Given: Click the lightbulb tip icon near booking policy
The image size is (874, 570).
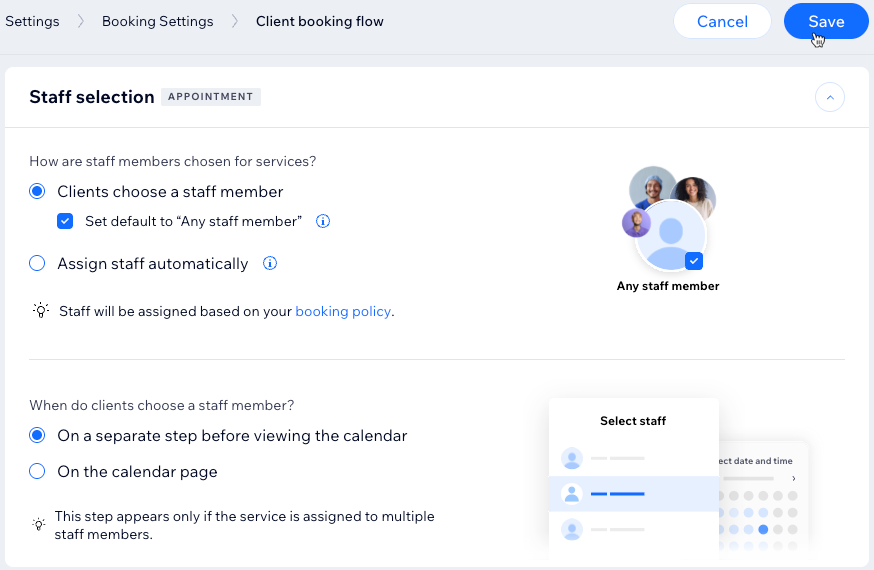Looking at the screenshot, I should tap(40, 311).
